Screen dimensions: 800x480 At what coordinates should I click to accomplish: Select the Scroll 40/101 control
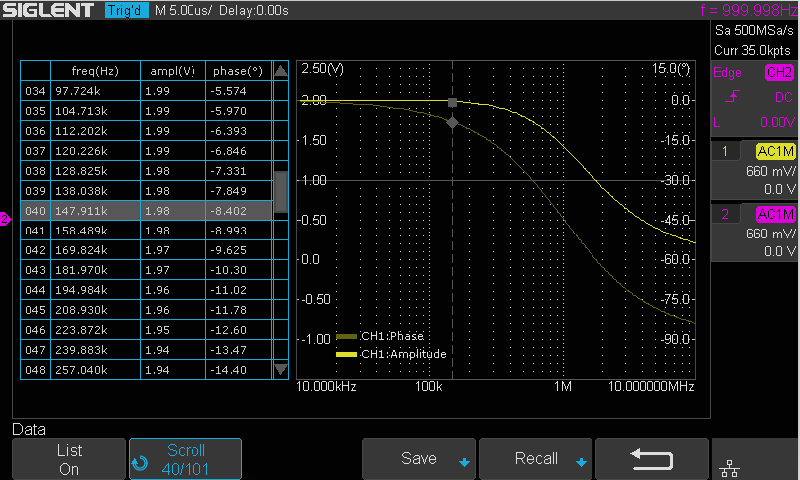tap(185, 459)
